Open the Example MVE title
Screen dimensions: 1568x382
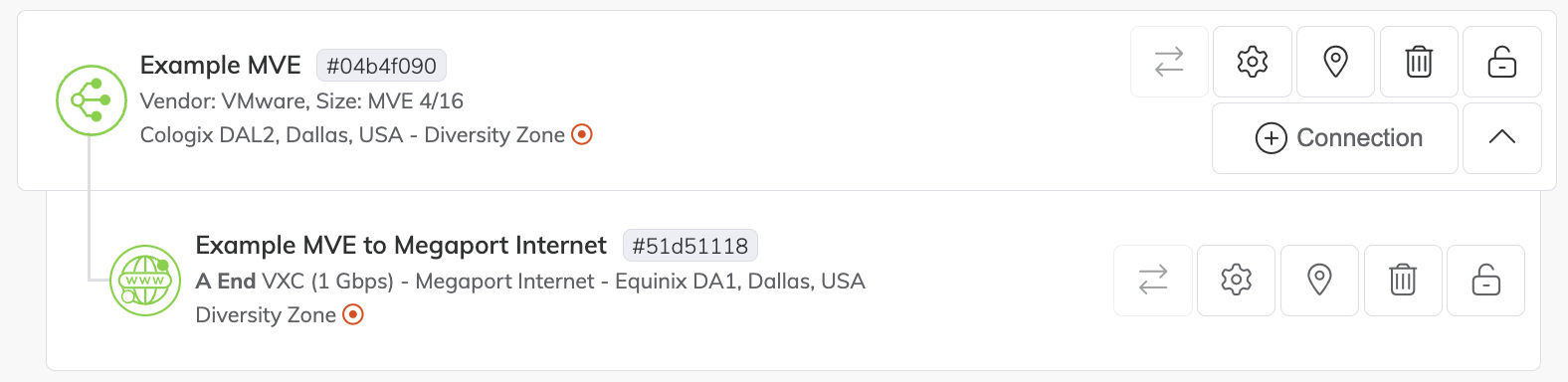click(x=221, y=65)
